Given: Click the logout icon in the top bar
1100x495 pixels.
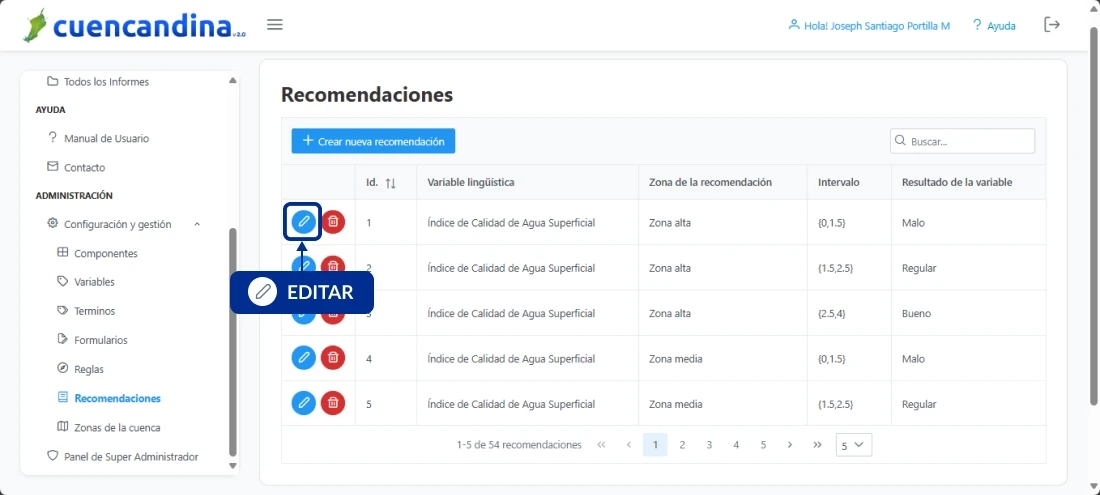Looking at the screenshot, I should coord(1052,25).
